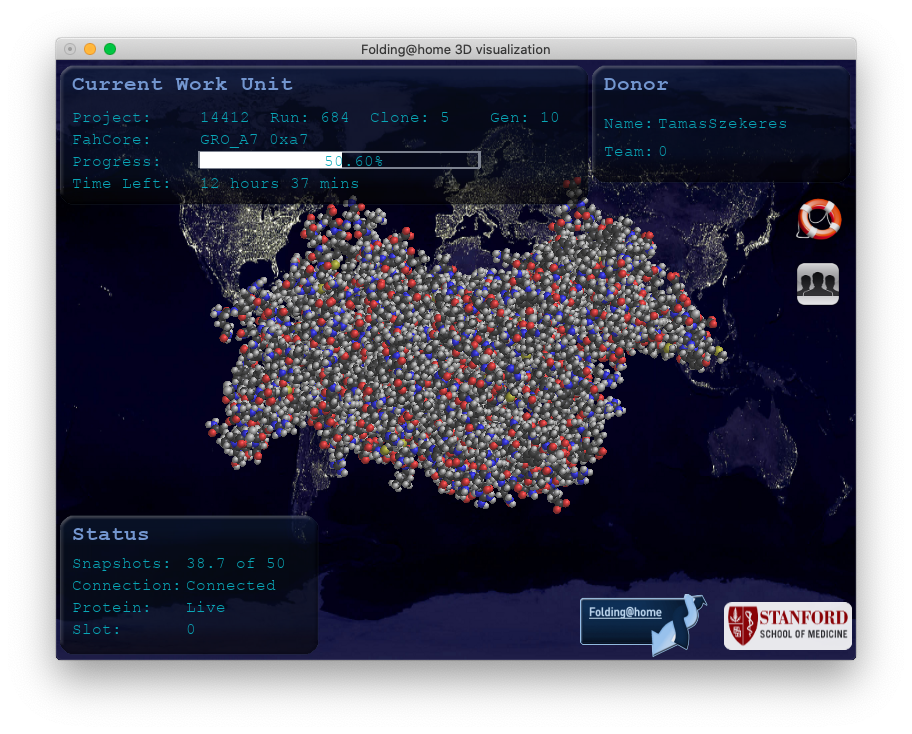Click snapshots value '38.7 of 50'
912x734 pixels.
[x=236, y=564]
